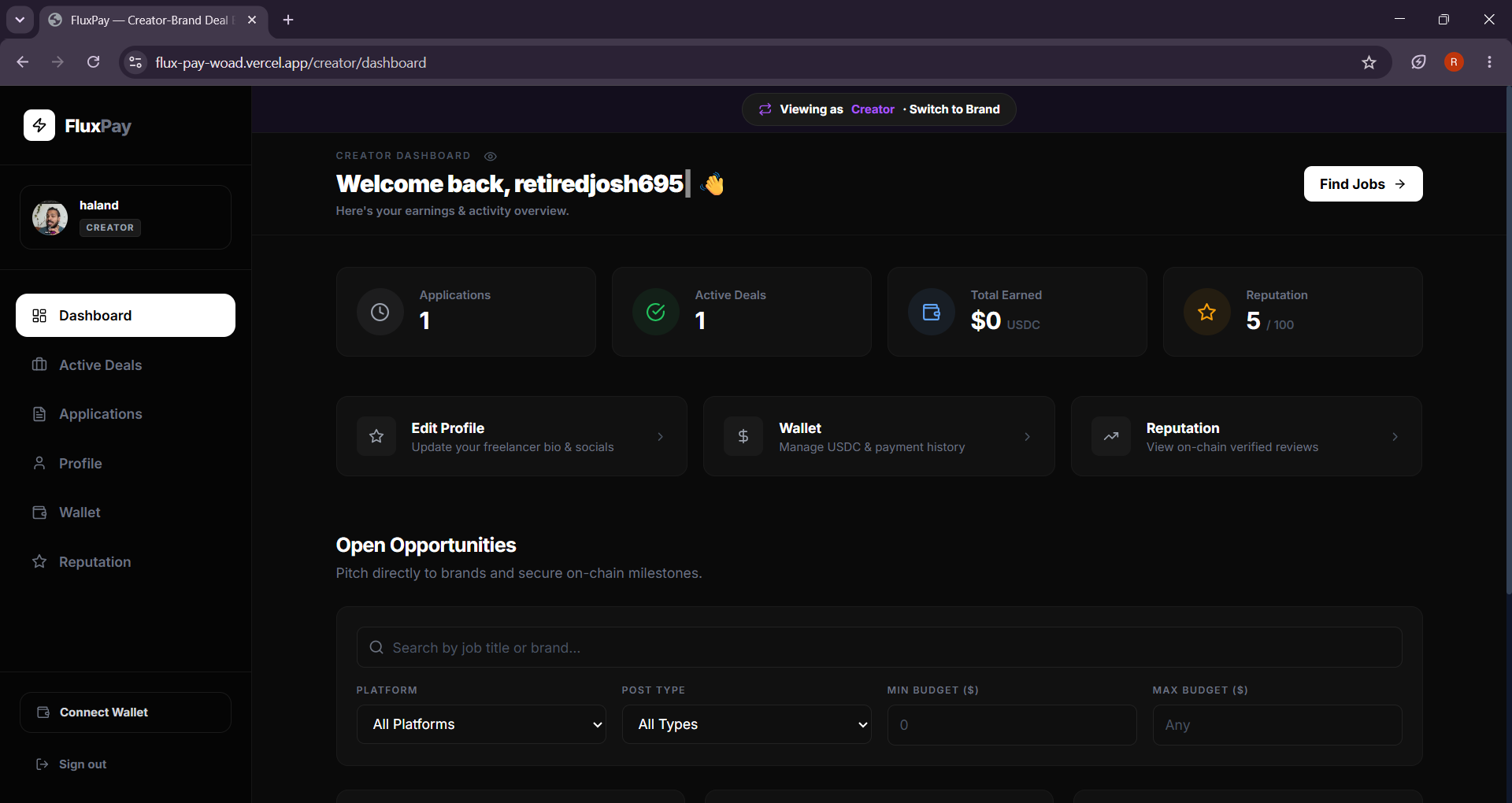
Task: Click the trending arrow icon in Reputation card
Action: click(1111, 436)
